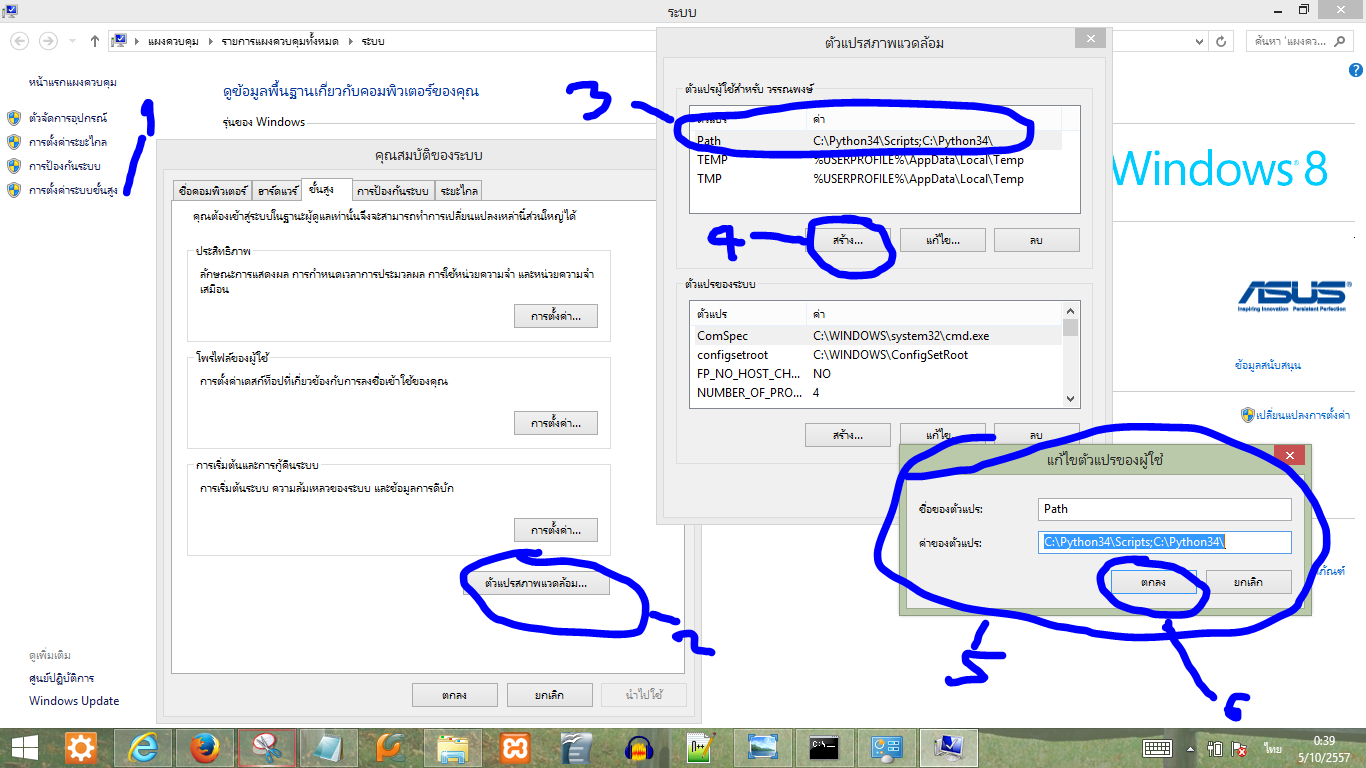Open การเริ่มต้นและการกู้คืนระบบ การตั้งค่า button
1366x768 pixels.
[556, 530]
